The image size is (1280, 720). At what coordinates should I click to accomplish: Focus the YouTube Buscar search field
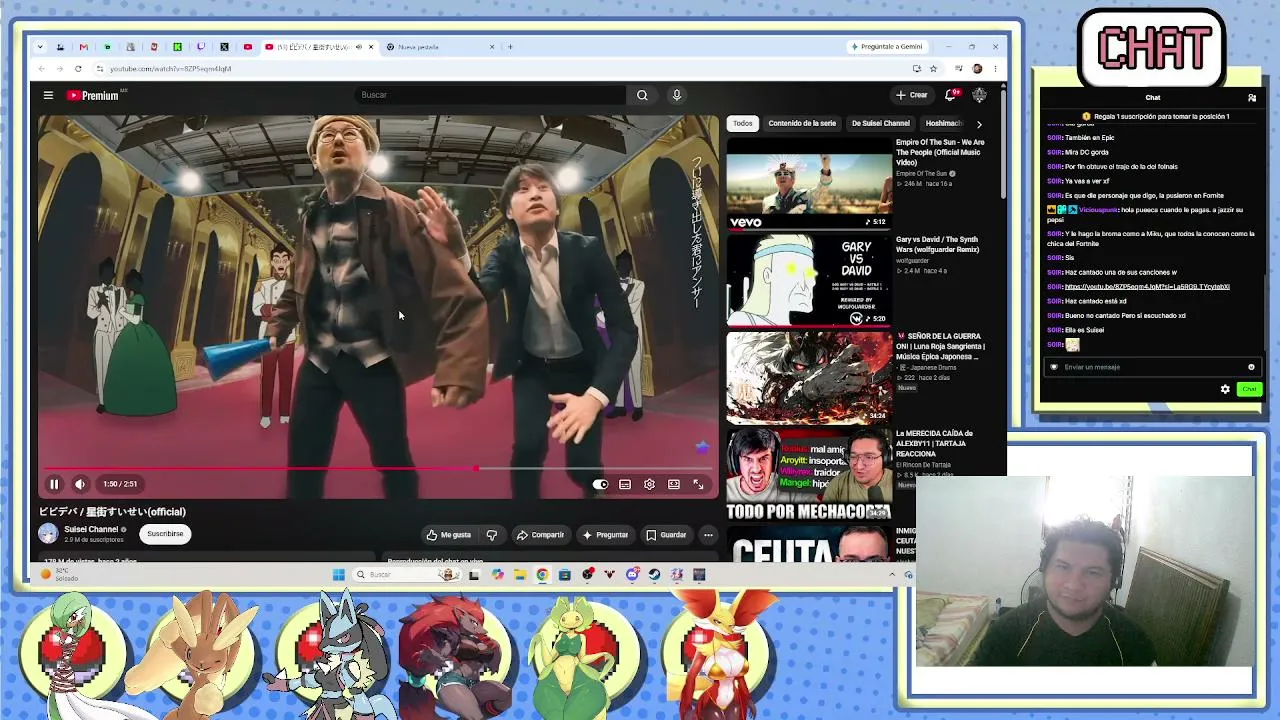pyautogui.click(x=490, y=95)
